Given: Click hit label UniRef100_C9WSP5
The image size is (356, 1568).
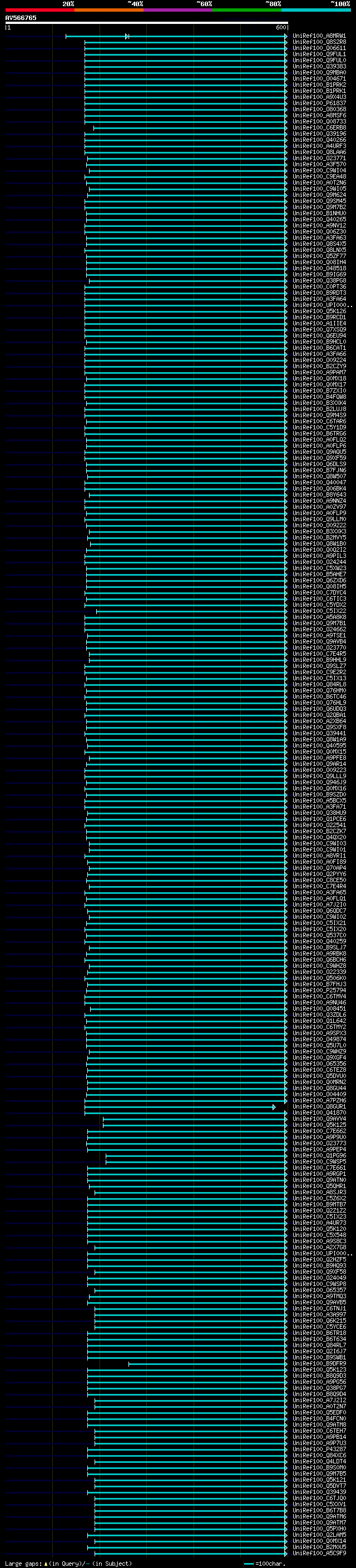Looking at the screenshot, I should click(319, 1162).
